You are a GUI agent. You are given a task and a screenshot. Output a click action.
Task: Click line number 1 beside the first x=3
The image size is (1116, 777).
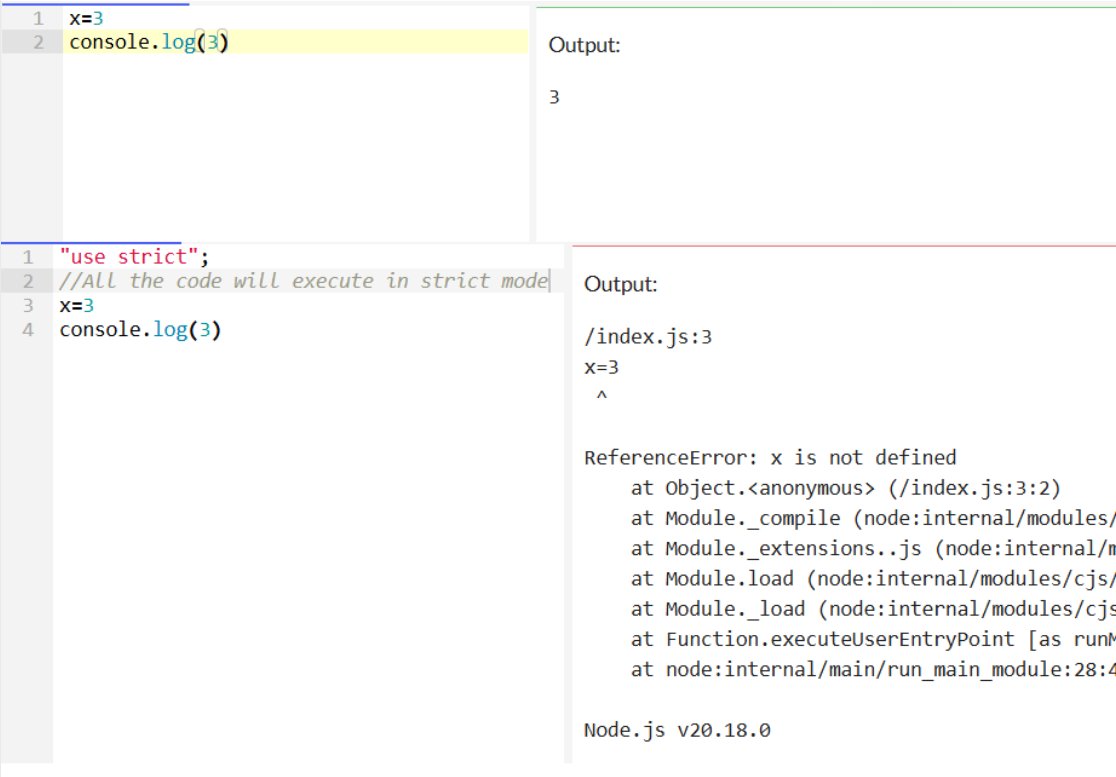coord(38,18)
